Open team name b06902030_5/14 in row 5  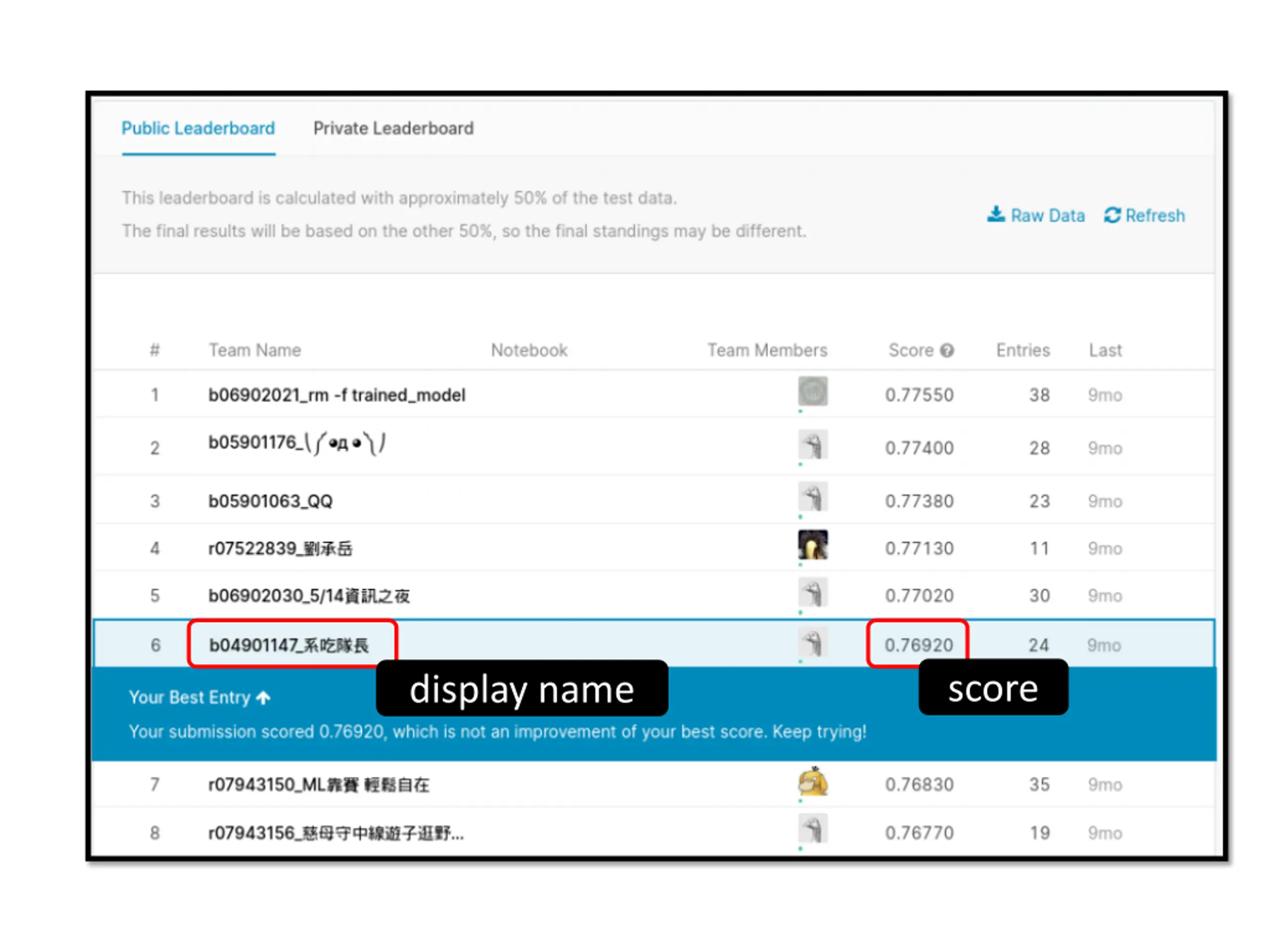(309, 595)
